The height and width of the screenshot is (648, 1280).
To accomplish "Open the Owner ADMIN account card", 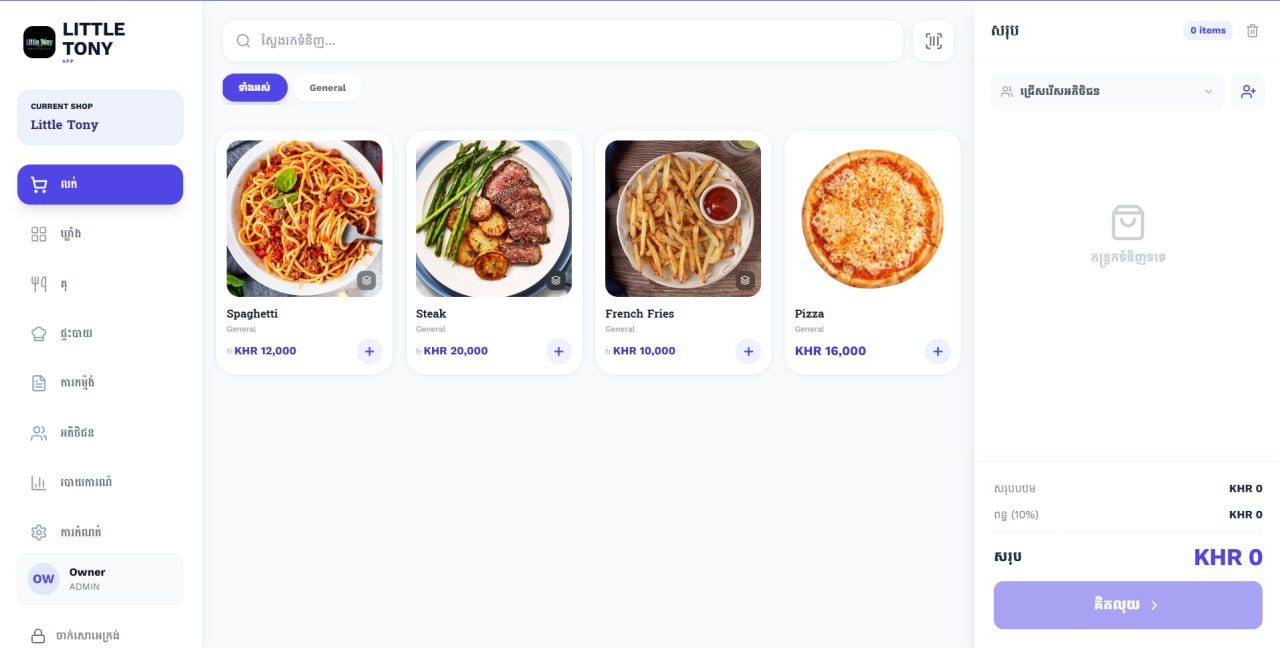I will 100,579.
